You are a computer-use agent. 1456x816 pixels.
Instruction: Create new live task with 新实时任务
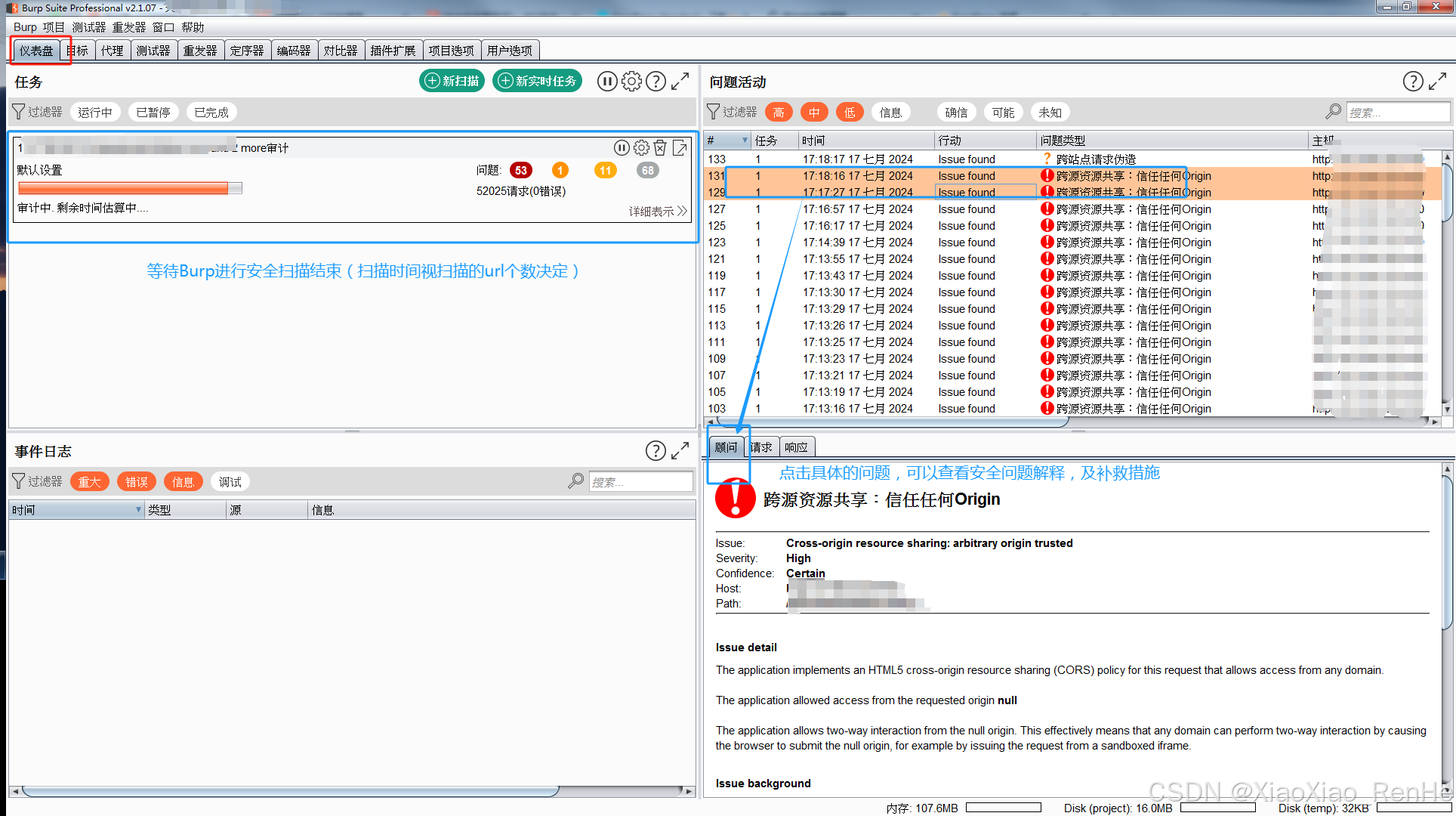pyautogui.click(x=538, y=81)
